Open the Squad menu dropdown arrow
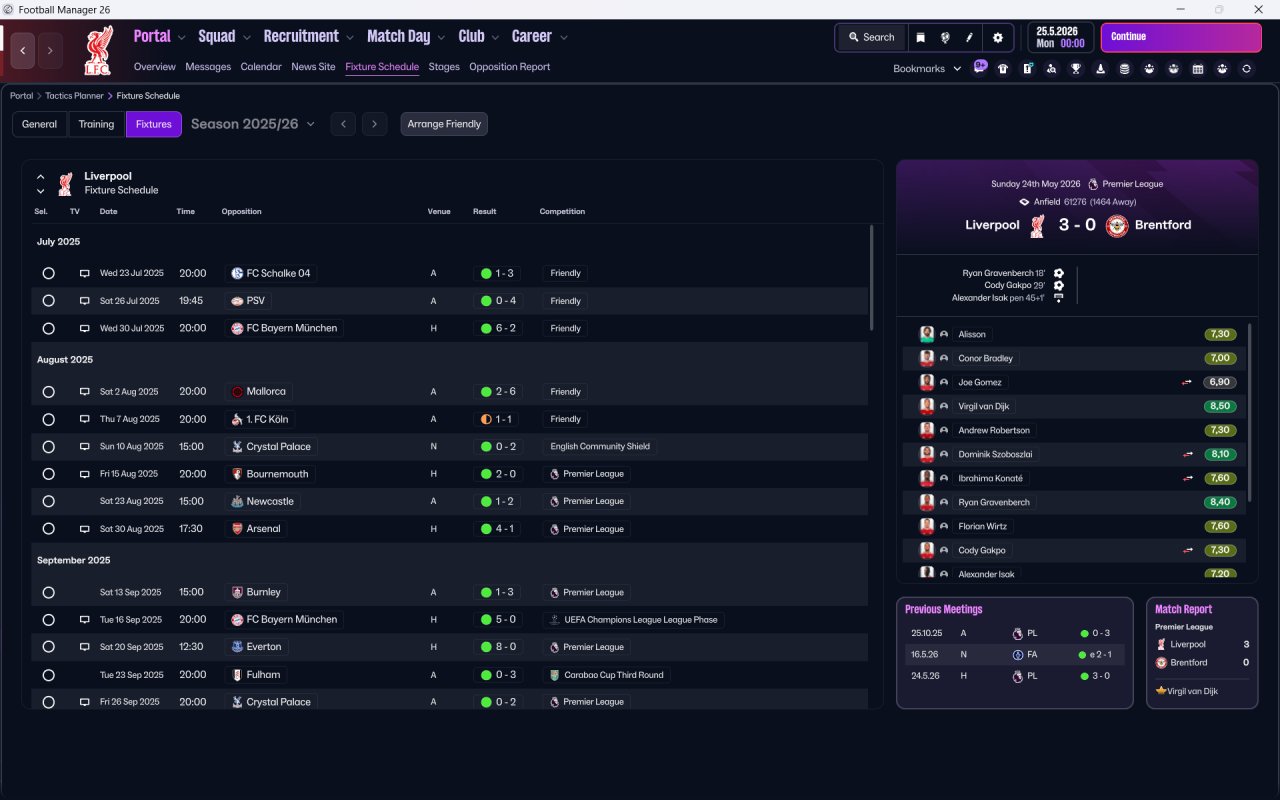 (x=246, y=38)
